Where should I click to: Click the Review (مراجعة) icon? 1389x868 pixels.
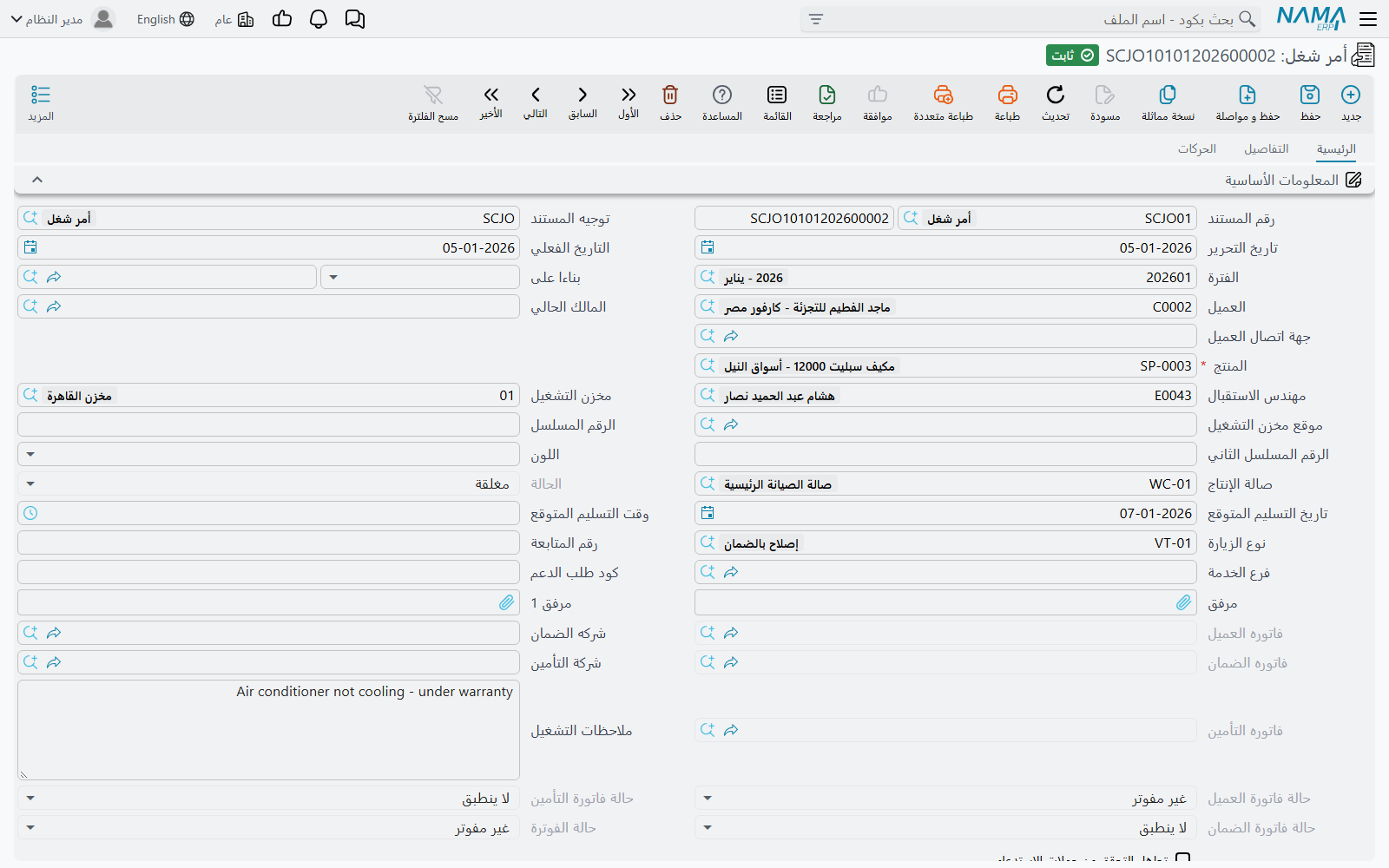click(x=827, y=95)
